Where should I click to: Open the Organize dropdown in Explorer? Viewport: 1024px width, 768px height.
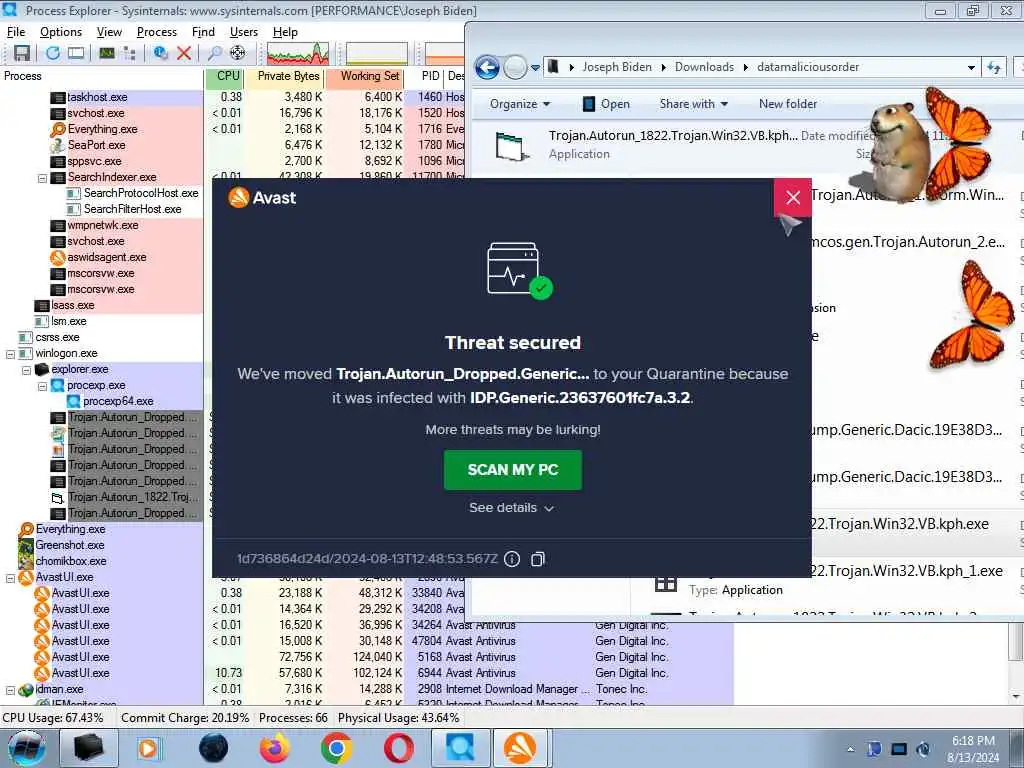[x=520, y=104]
